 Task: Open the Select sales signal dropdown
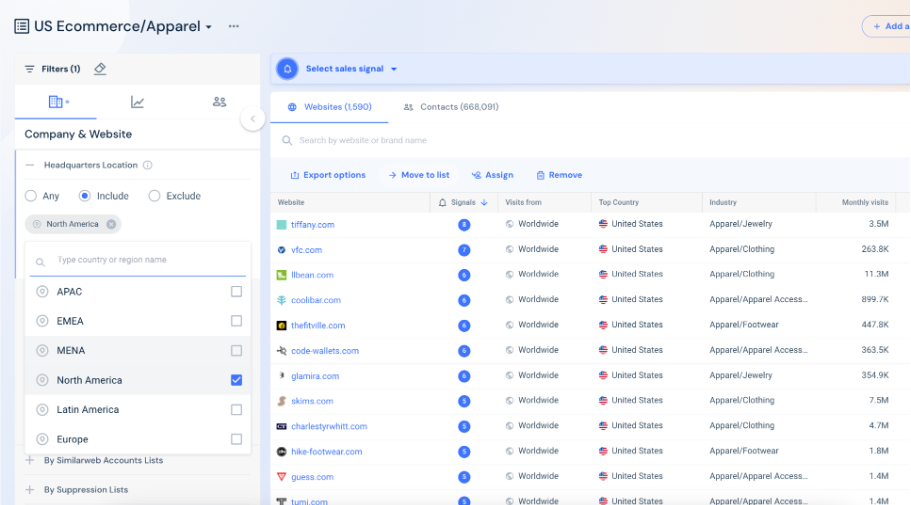(x=351, y=69)
